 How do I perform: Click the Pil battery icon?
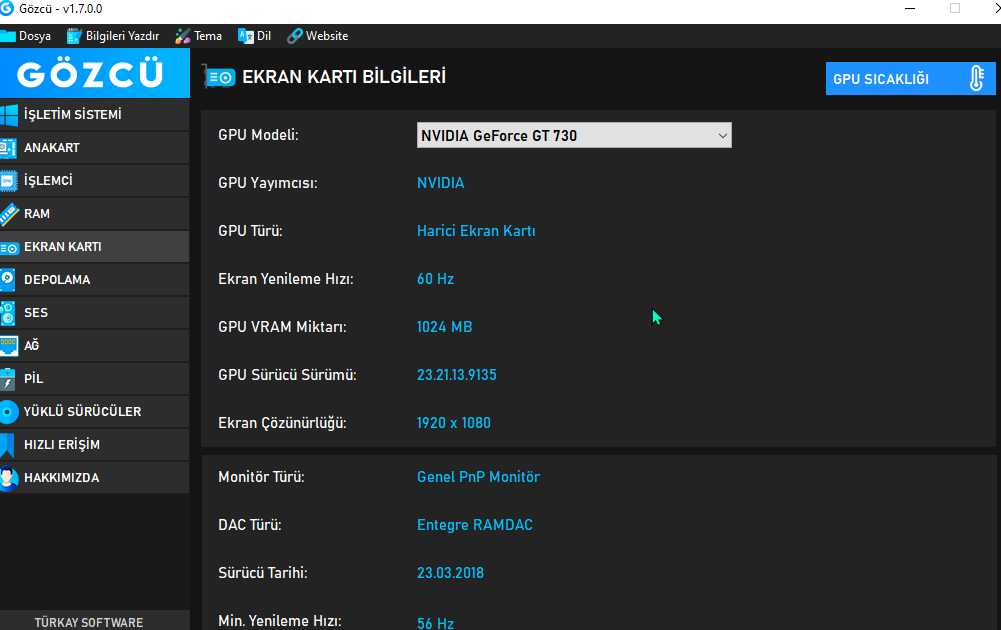(8, 379)
